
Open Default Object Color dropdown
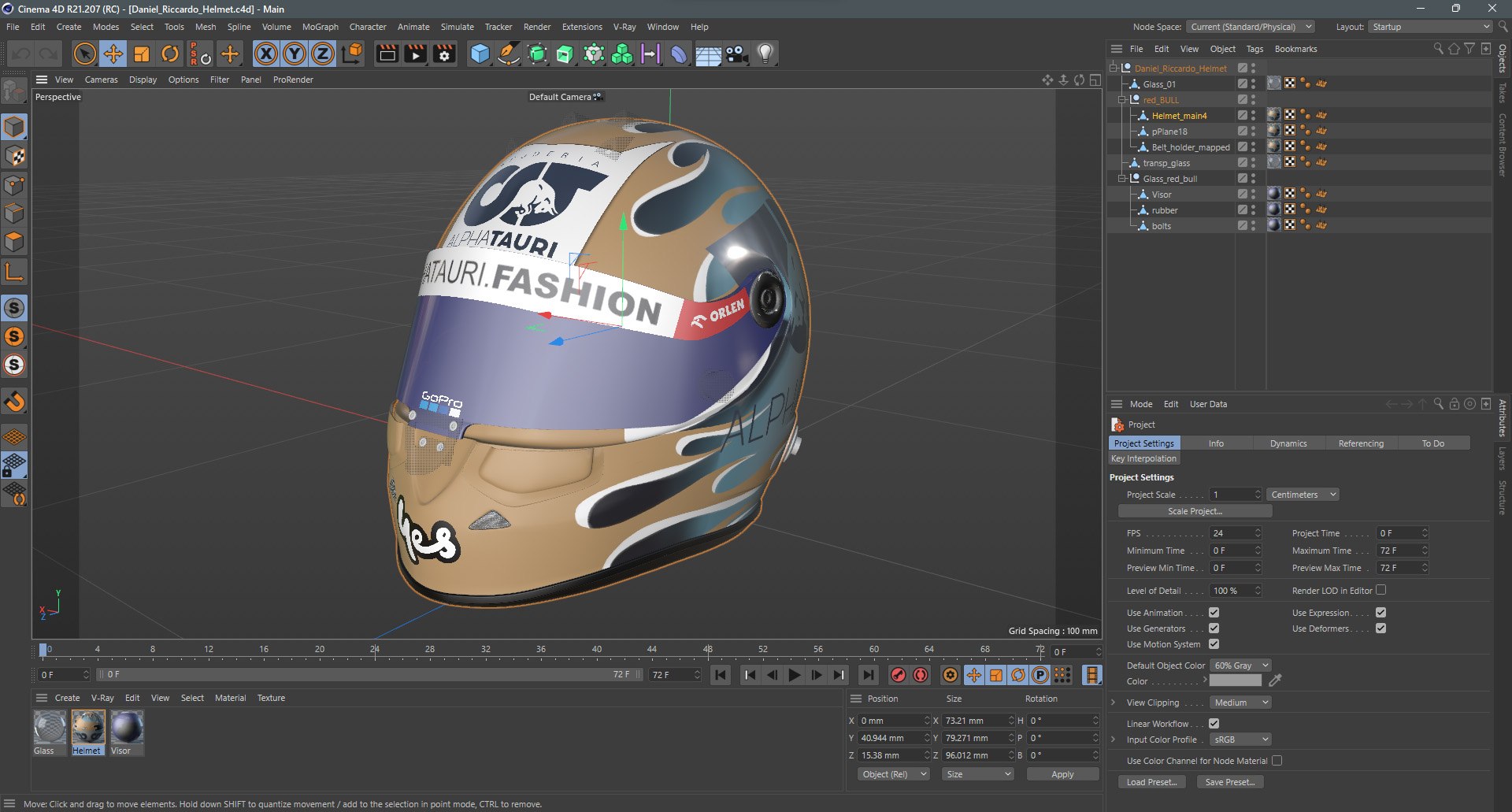(1240, 666)
